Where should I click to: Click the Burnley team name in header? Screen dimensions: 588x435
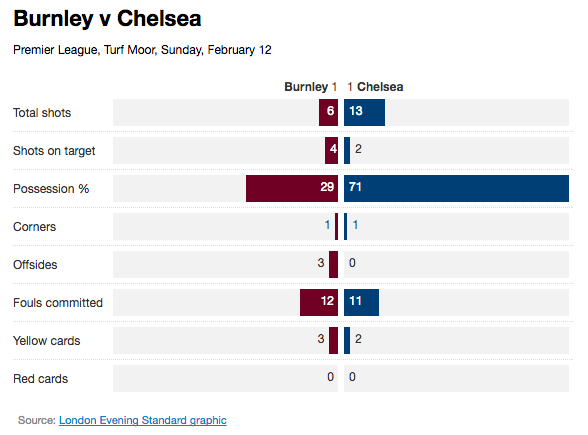pyautogui.click(x=306, y=87)
